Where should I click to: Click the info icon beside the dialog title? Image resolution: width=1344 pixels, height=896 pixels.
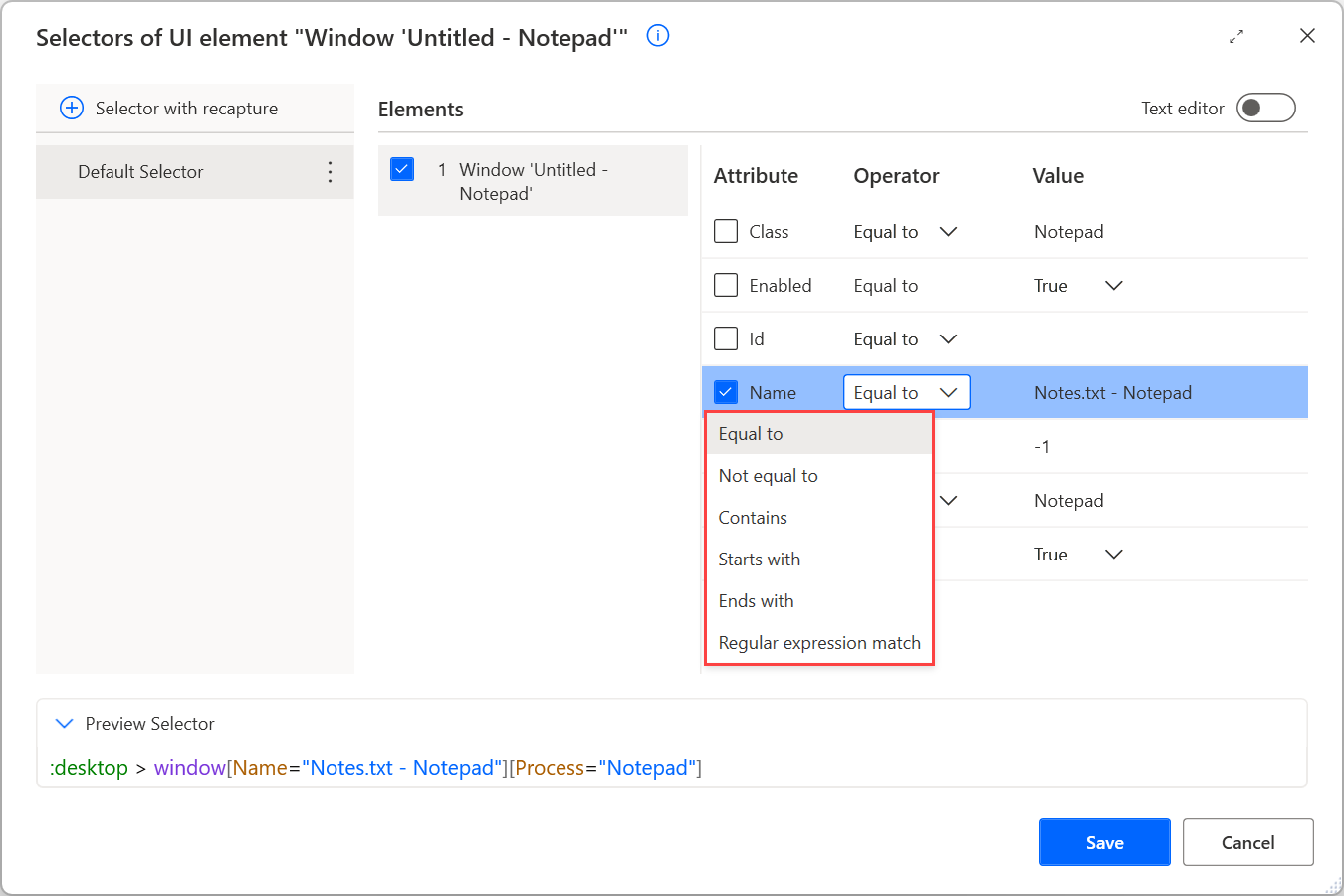[658, 36]
